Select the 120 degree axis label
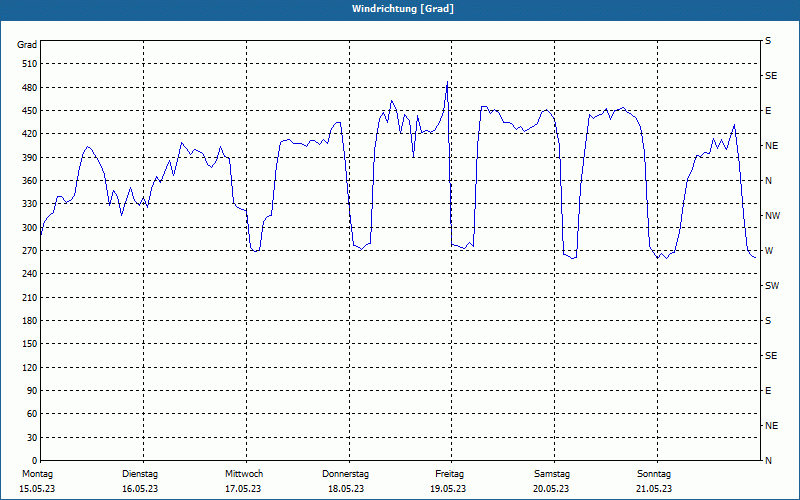Image resolution: width=800 pixels, height=500 pixels. click(x=30, y=367)
